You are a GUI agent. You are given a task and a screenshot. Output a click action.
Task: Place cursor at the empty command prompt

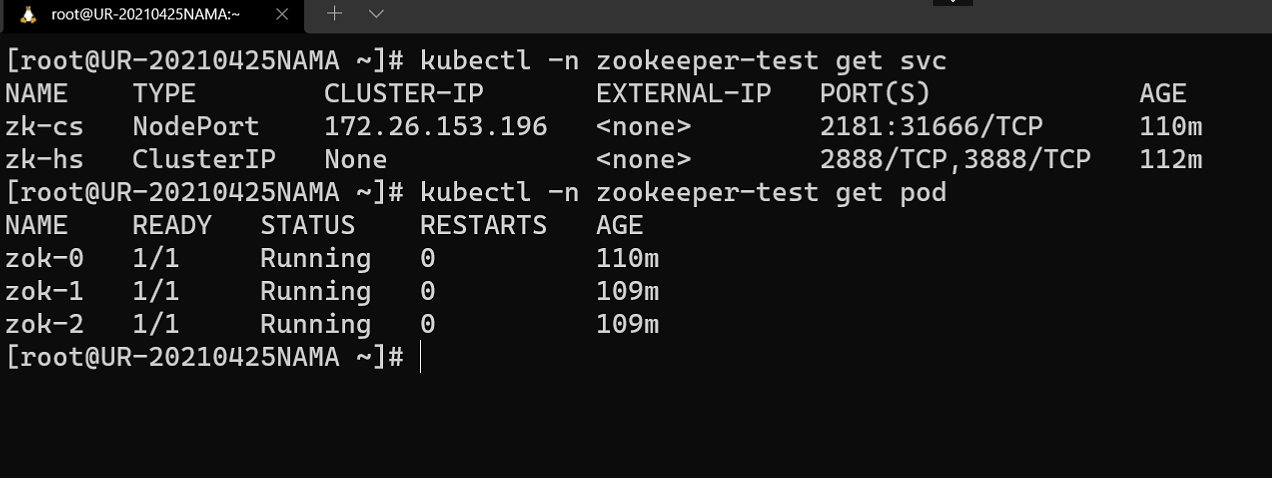421,357
